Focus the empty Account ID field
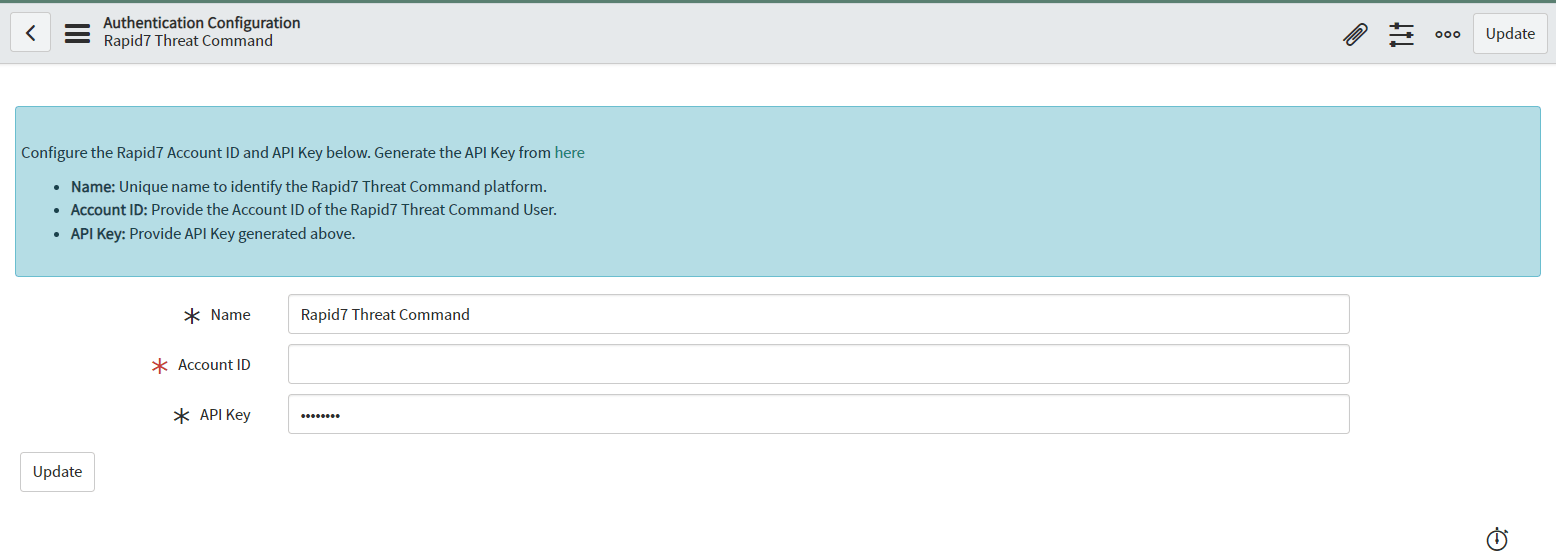Image resolution: width=1556 pixels, height=551 pixels. point(818,364)
